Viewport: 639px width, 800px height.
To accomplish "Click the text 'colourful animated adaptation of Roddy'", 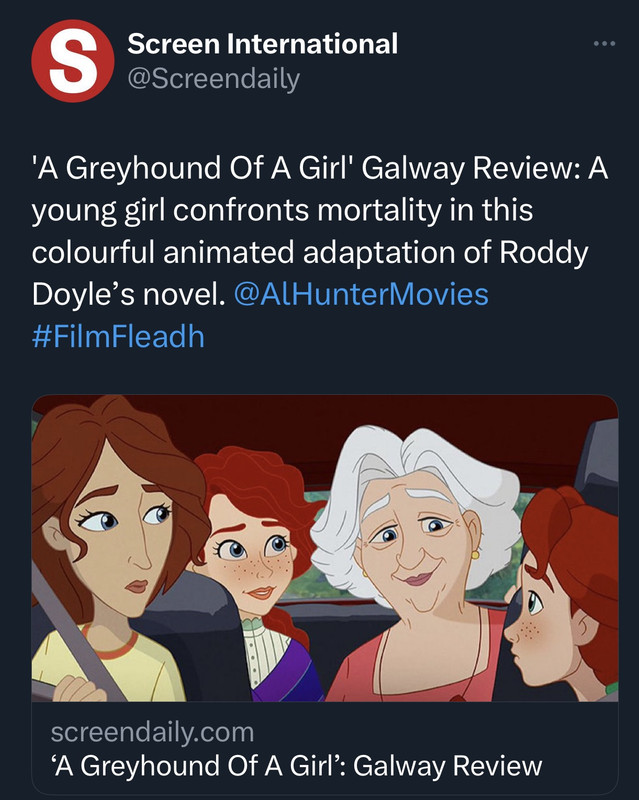I will [x=310, y=253].
